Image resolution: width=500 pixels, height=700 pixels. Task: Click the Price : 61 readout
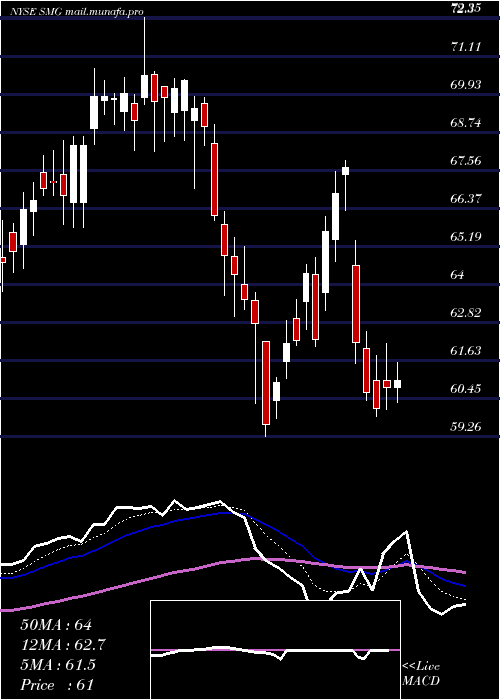(57, 685)
